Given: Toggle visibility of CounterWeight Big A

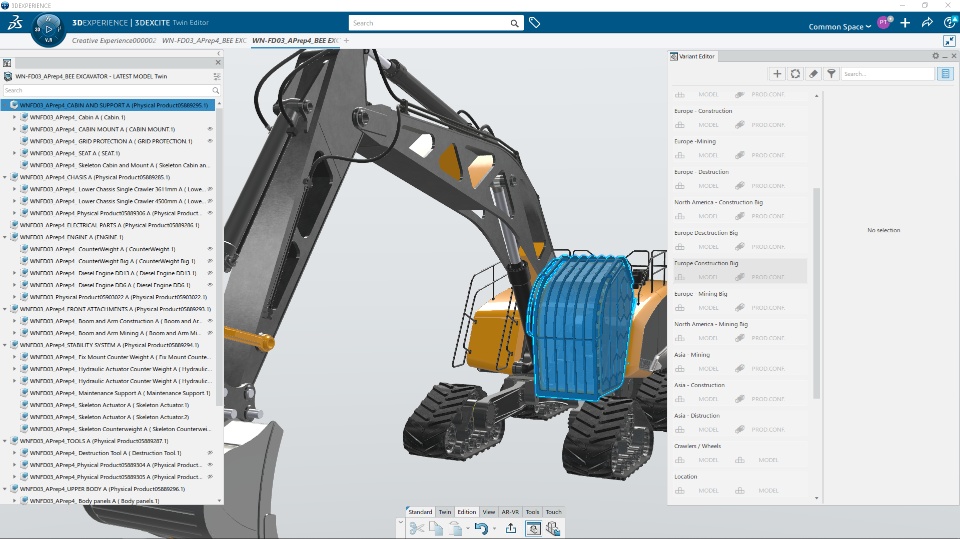Looking at the screenshot, I should click(210, 261).
